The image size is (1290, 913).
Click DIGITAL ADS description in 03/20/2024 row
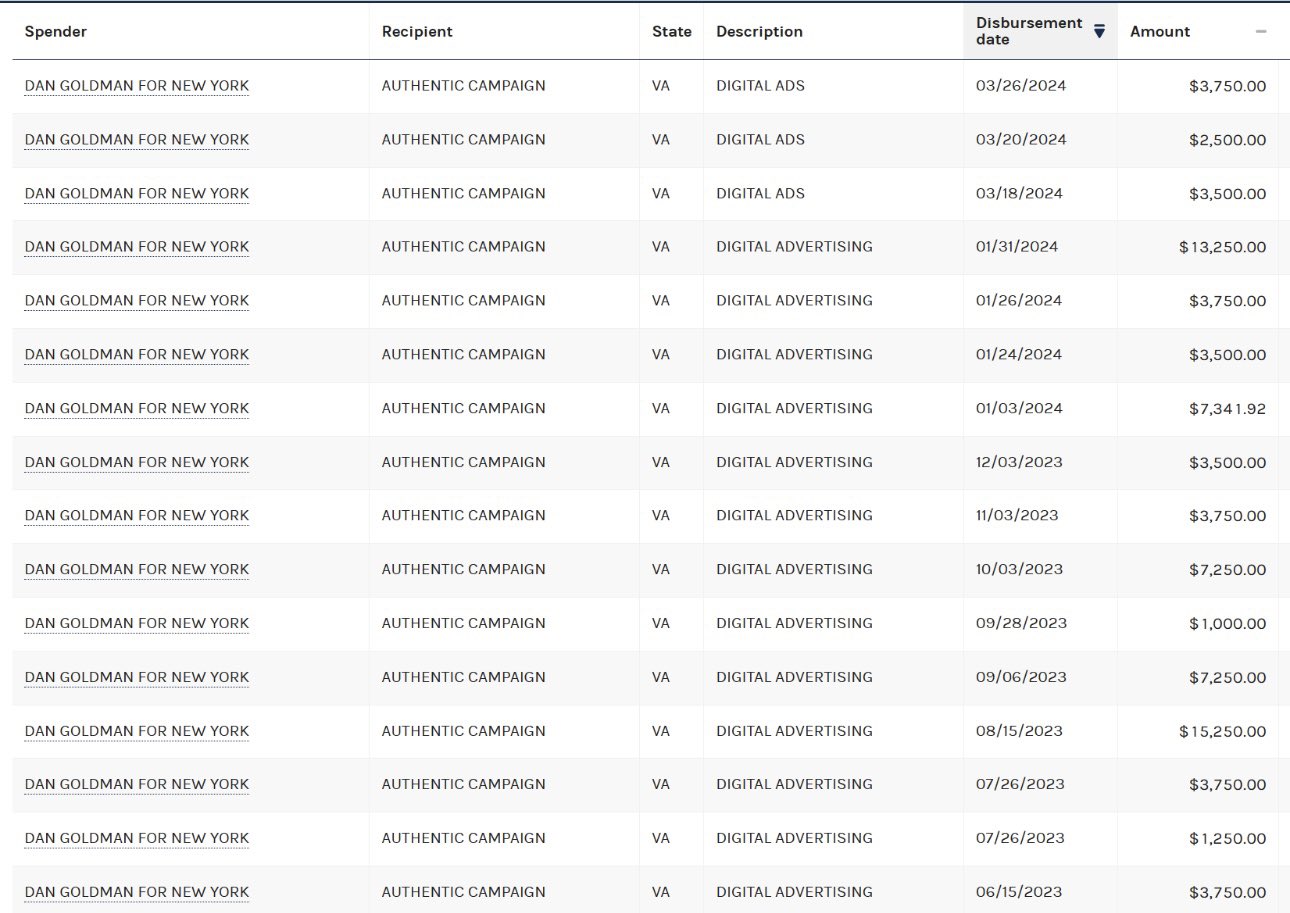click(760, 140)
